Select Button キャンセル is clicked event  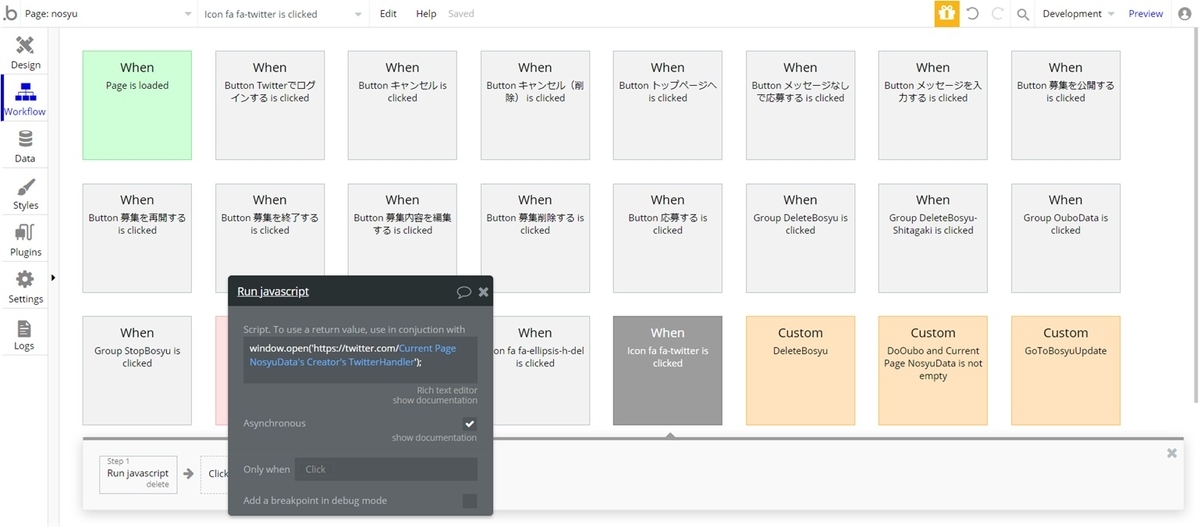coord(402,105)
